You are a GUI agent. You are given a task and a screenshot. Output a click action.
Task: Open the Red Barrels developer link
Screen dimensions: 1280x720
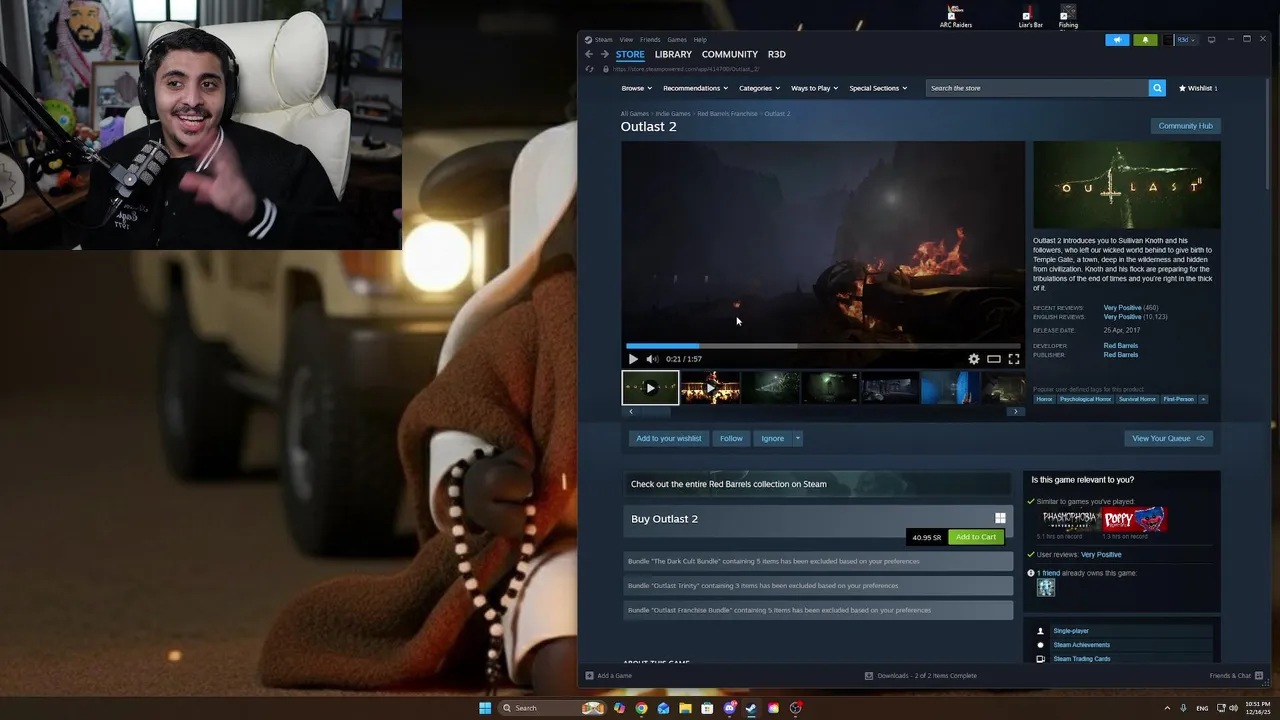click(x=1120, y=346)
